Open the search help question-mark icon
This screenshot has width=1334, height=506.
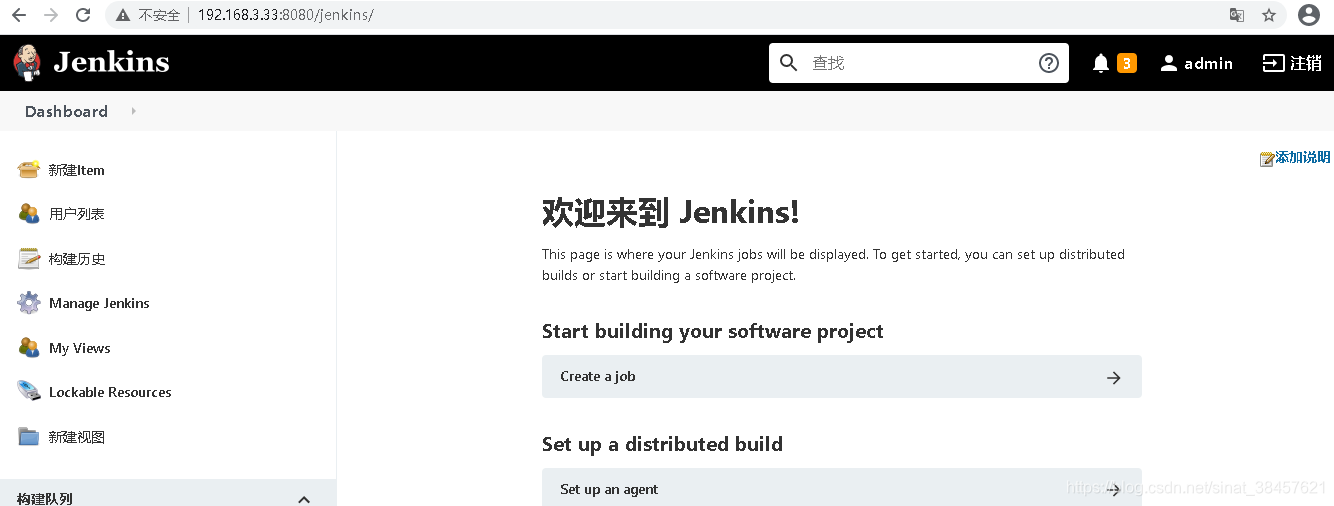1049,63
